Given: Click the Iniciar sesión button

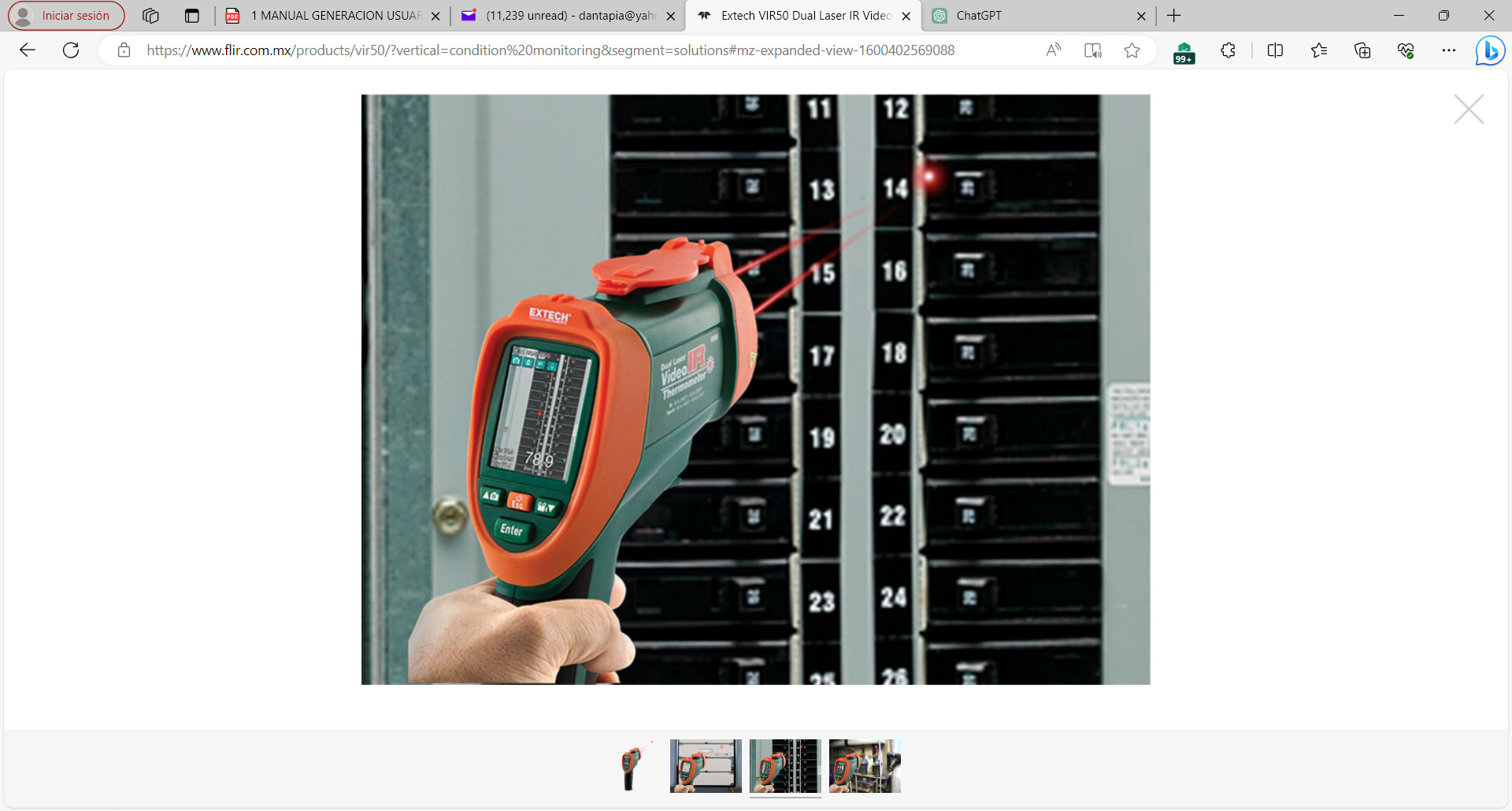Looking at the screenshot, I should pyautogui.click(x=66, y=16).
